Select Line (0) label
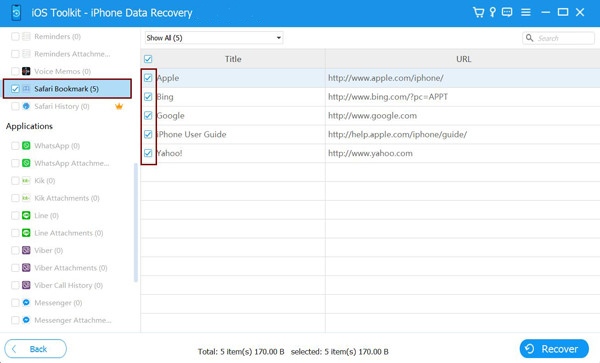Screen dimensions: 600x363 46,215
